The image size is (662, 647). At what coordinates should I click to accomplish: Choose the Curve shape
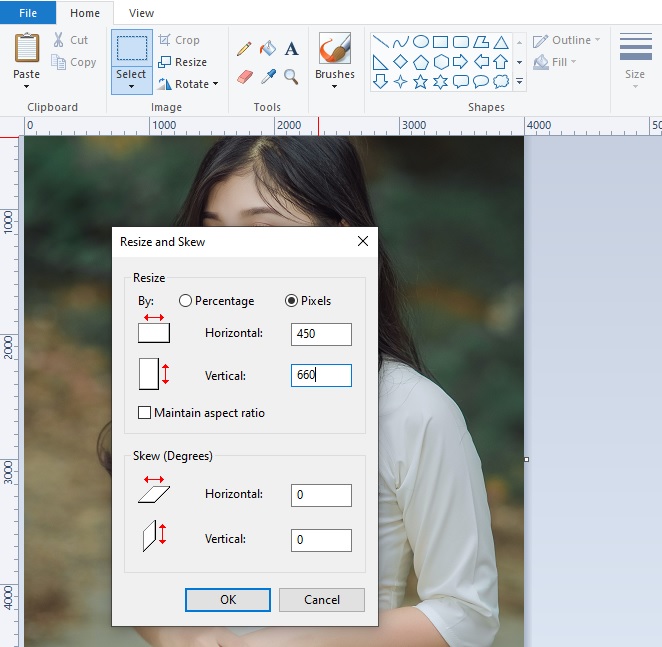pyautogui.click(x=400, y=42)
